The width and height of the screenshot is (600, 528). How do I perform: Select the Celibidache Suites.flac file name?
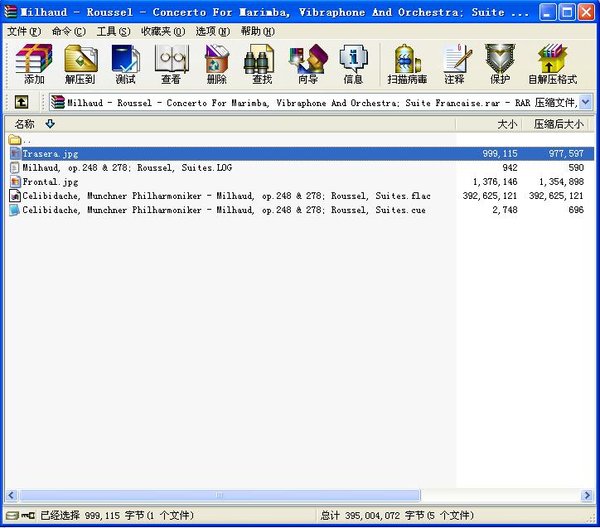point(227,196)
